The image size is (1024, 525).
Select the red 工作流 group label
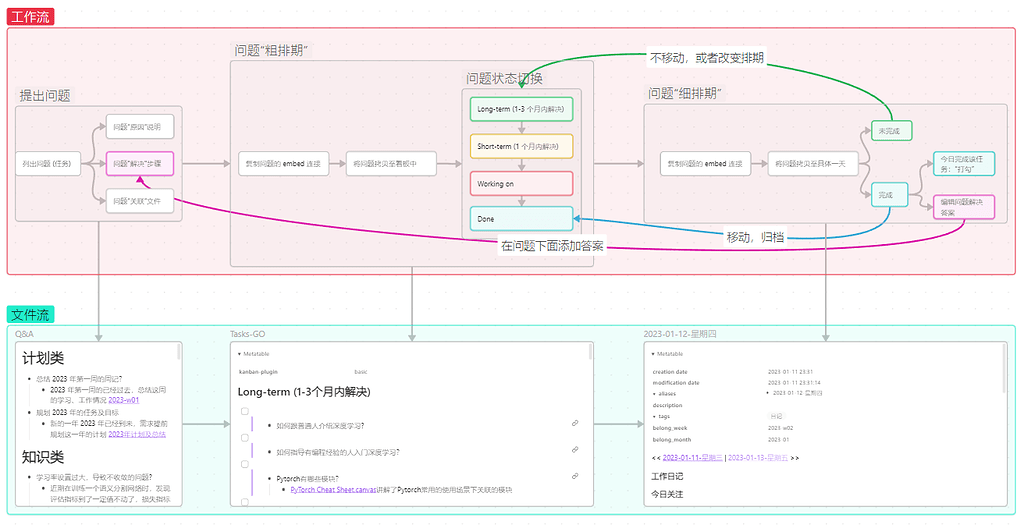[31, 17]
